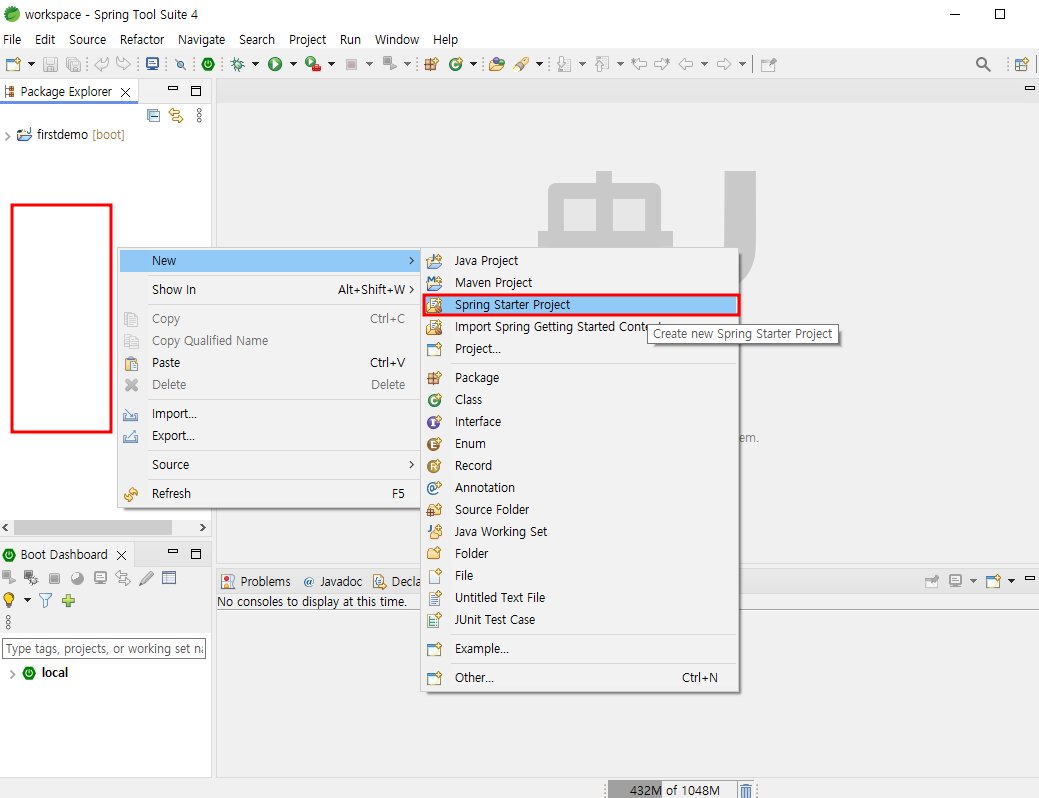Select Refresh in the context menu

(270, 494)
